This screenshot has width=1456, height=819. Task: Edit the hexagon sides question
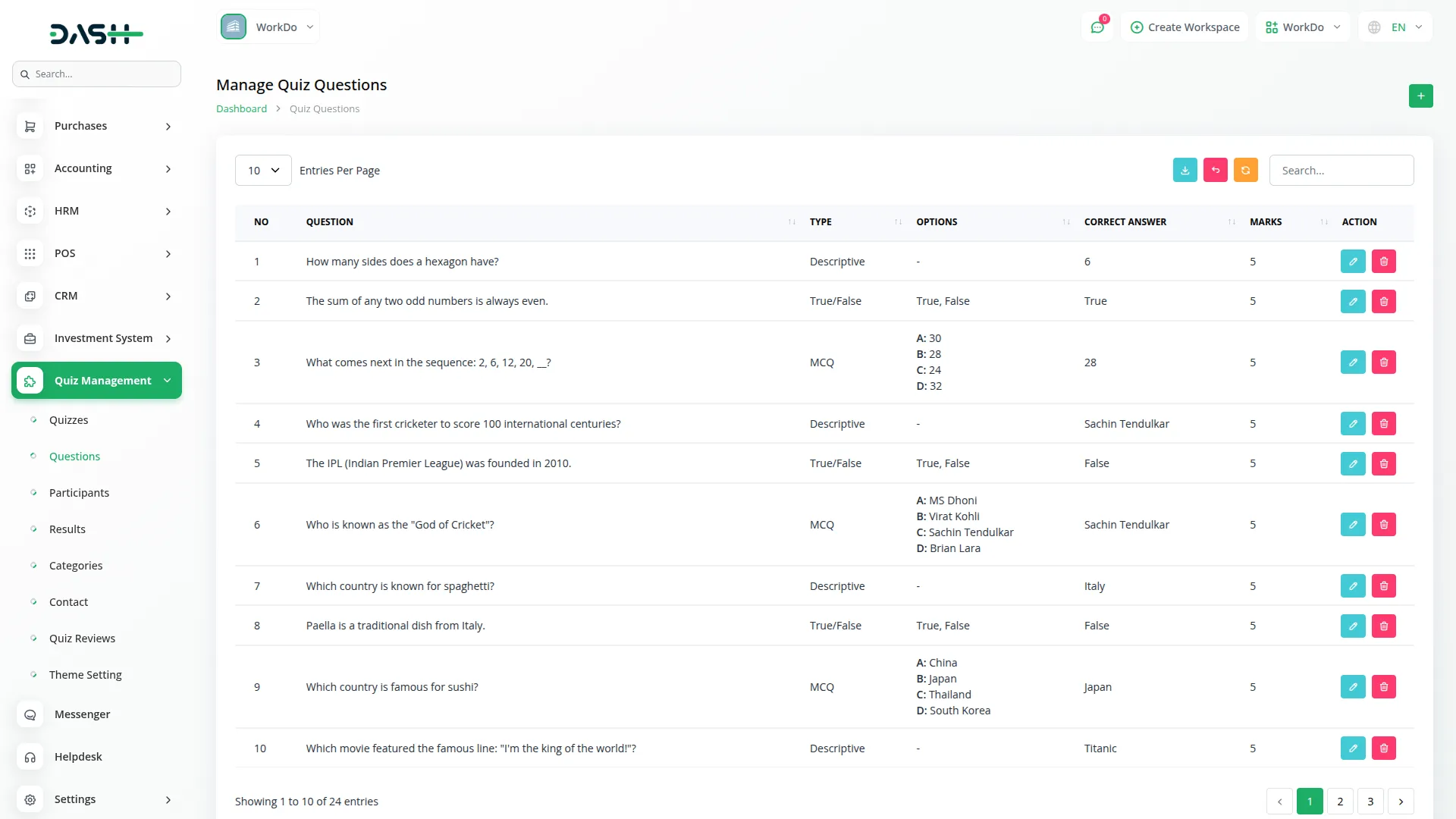[x=1352, y=262]
